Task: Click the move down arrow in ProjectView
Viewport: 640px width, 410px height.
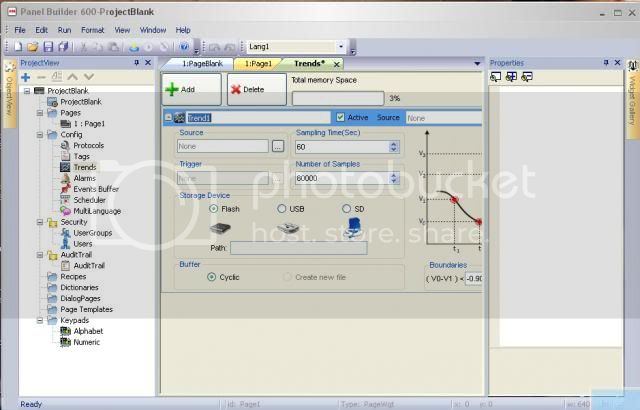Action: (x=89, y=77)
